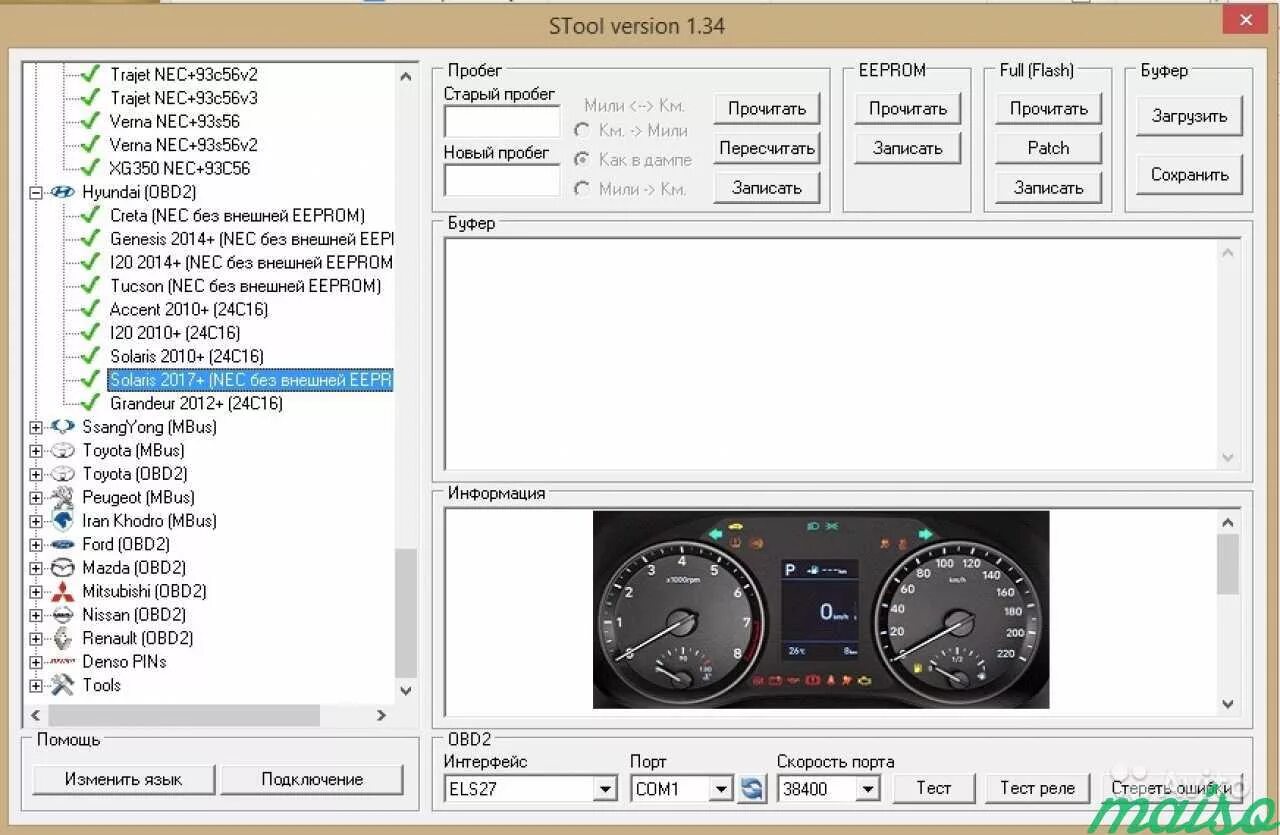Click the Тест реле button
This screenshot has width=1280, height=835.
click(1037, 788)
